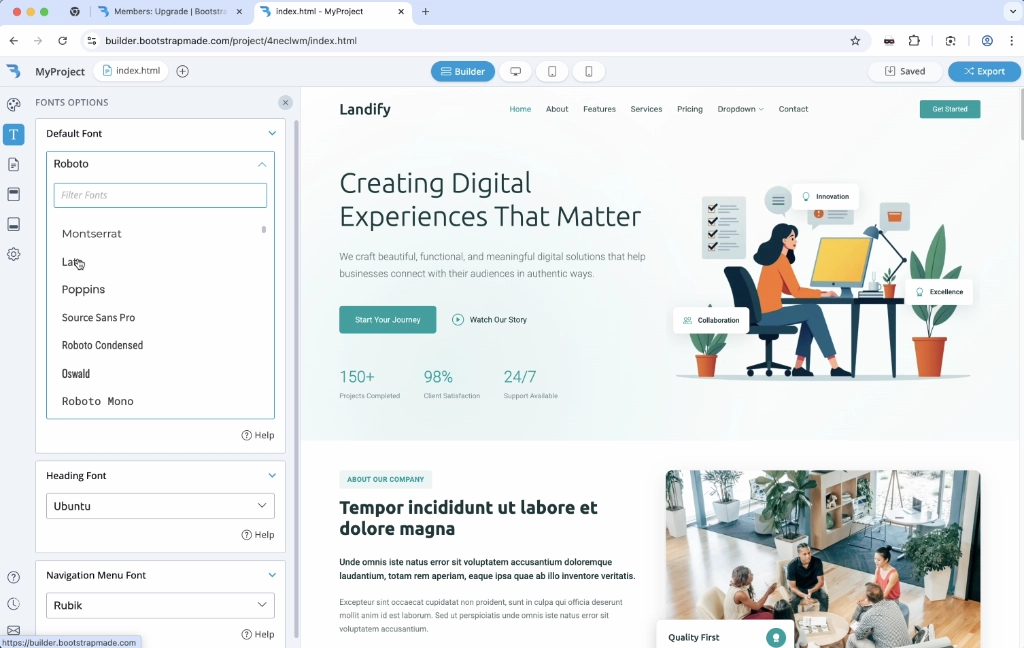This screenshot has width=1024, height=648.
Task: Click the browser reload button
Action: pos(63,40)
